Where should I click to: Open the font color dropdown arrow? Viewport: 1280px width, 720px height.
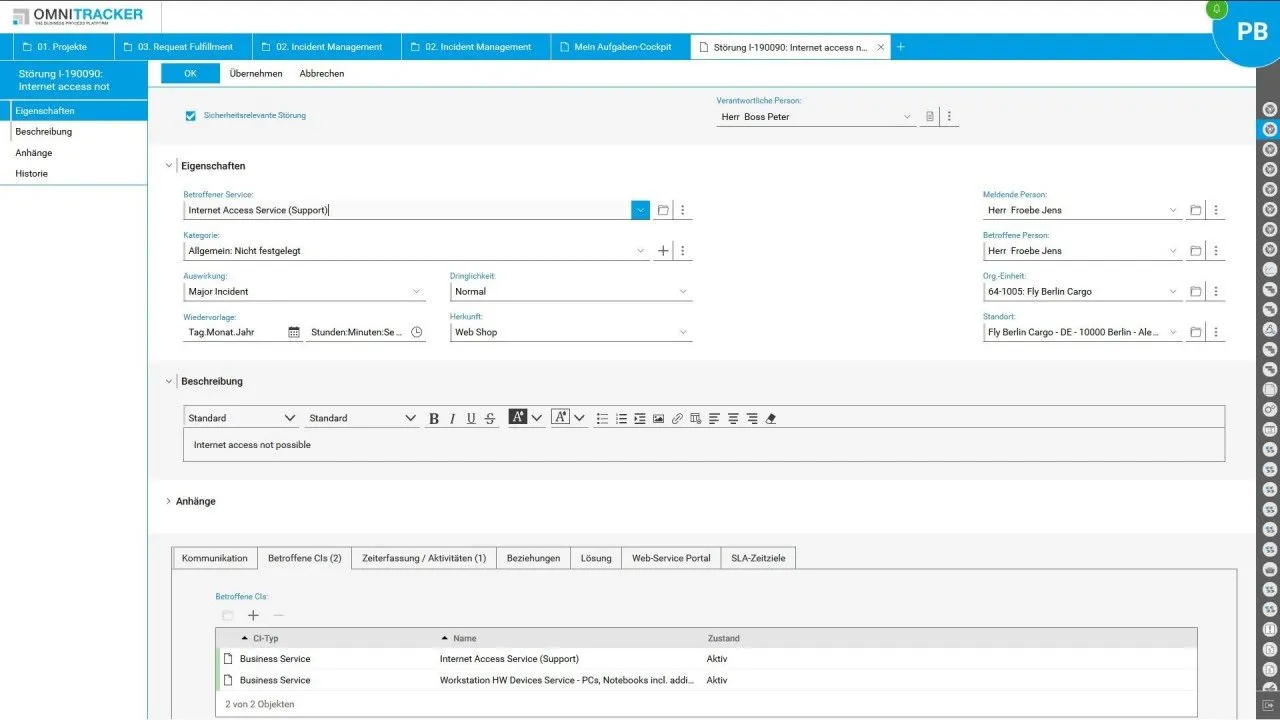pos(537,418)
